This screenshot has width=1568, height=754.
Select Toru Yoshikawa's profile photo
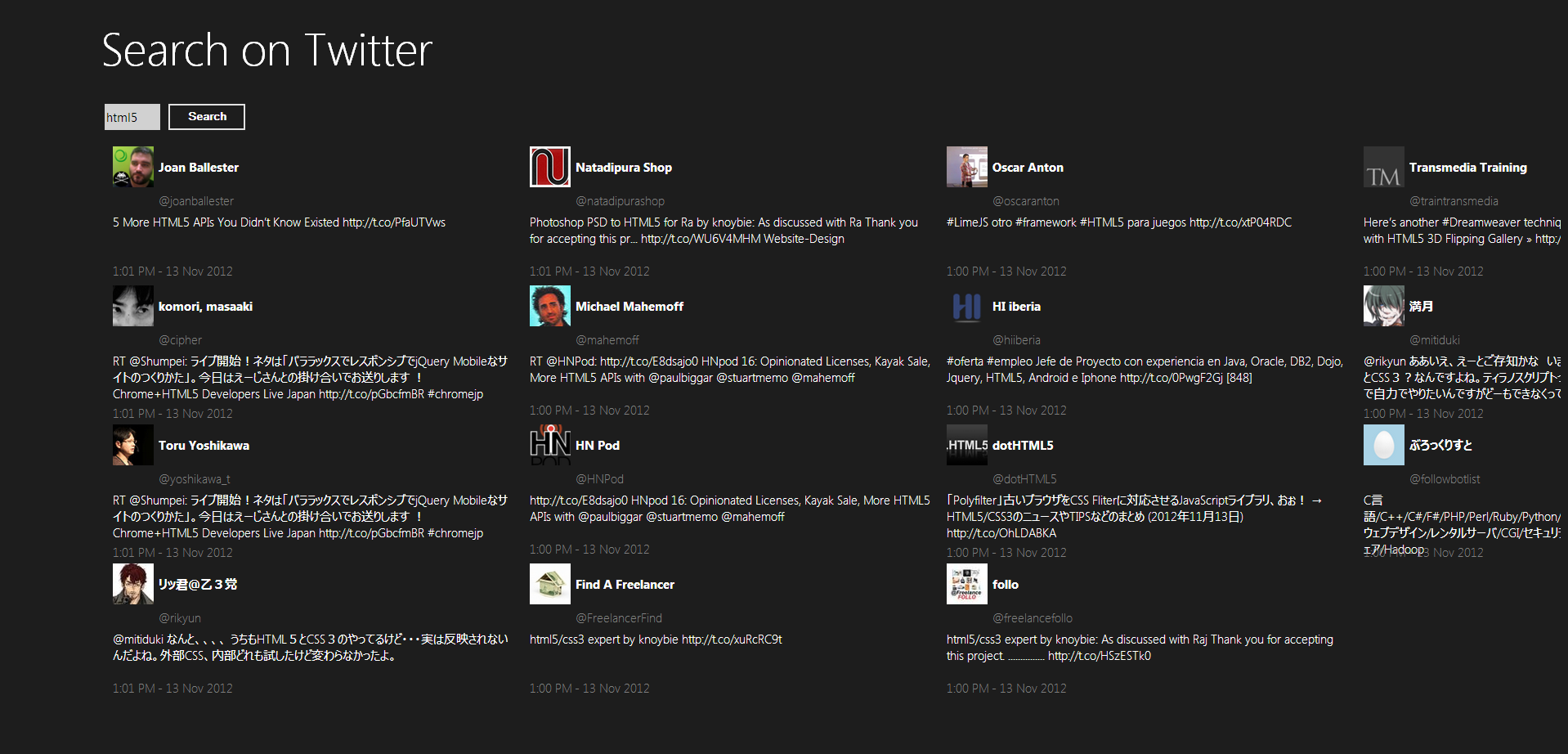(132, 445)
